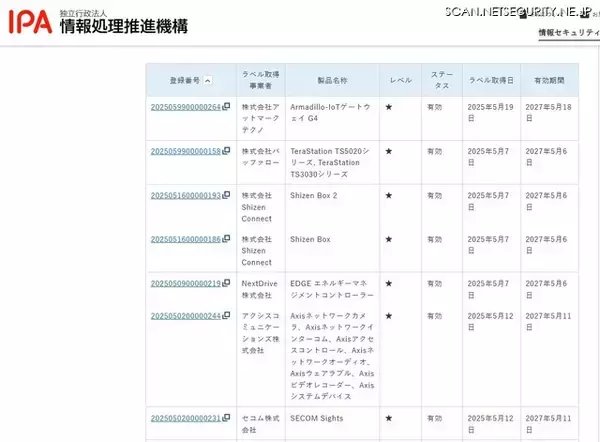This screenshot has width=600, height=442.
Task: Open Axis registration 2025050200000244 link
Action: coord(185,316)
